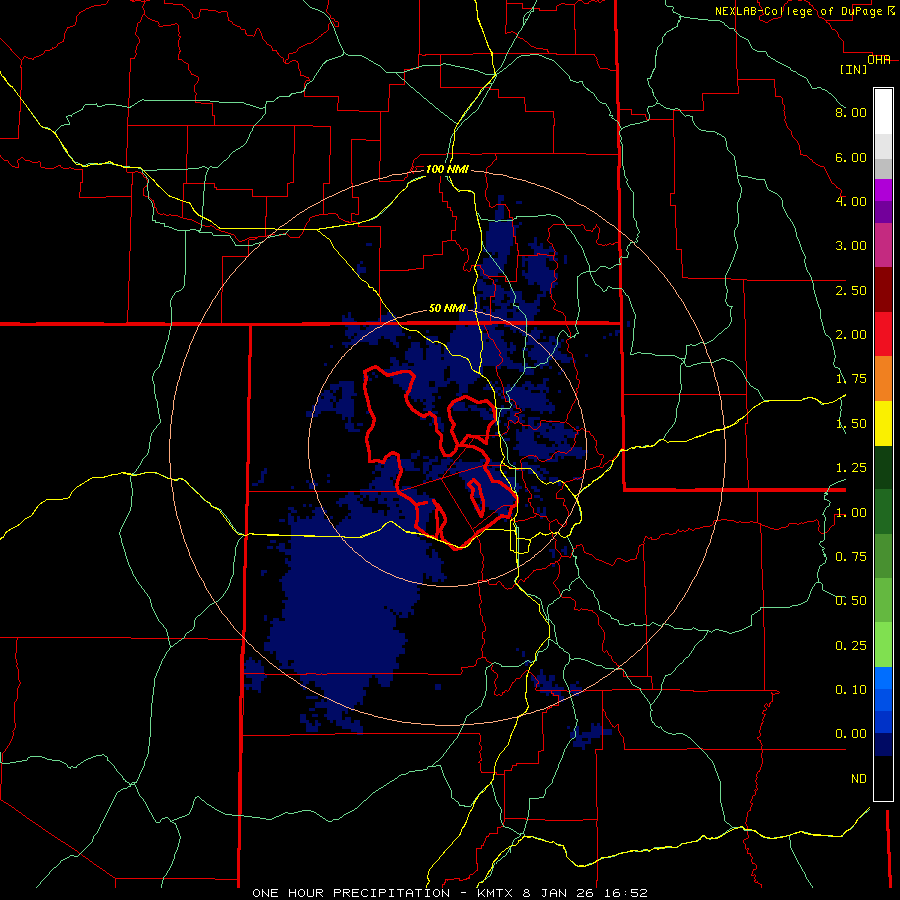
Task: Select the 0.25 legend value
Action: [851, 646]
